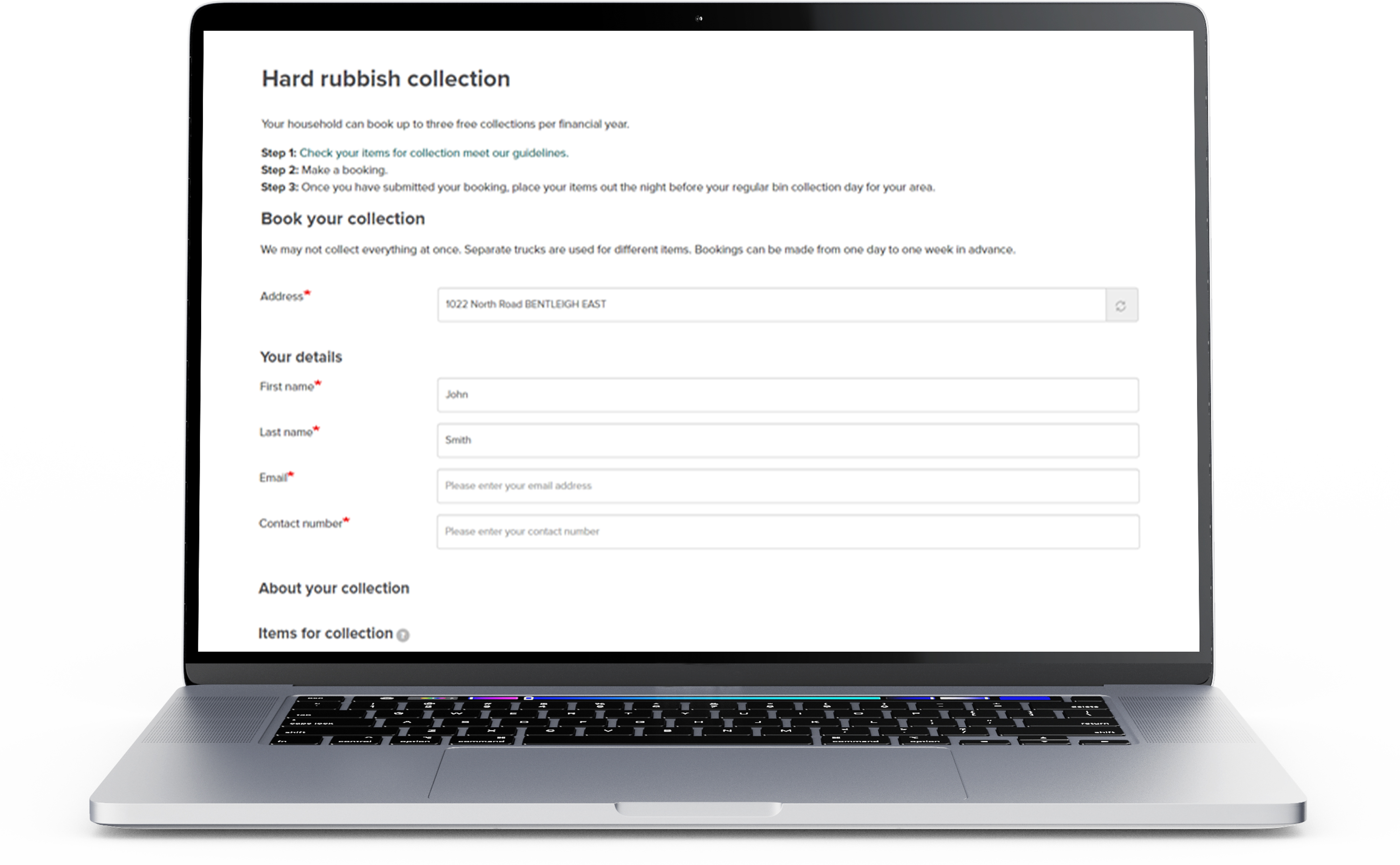This screenshot has height=865, width=1400.
Task: Focus the Contact number input field
Action: (x=788, y=532)
